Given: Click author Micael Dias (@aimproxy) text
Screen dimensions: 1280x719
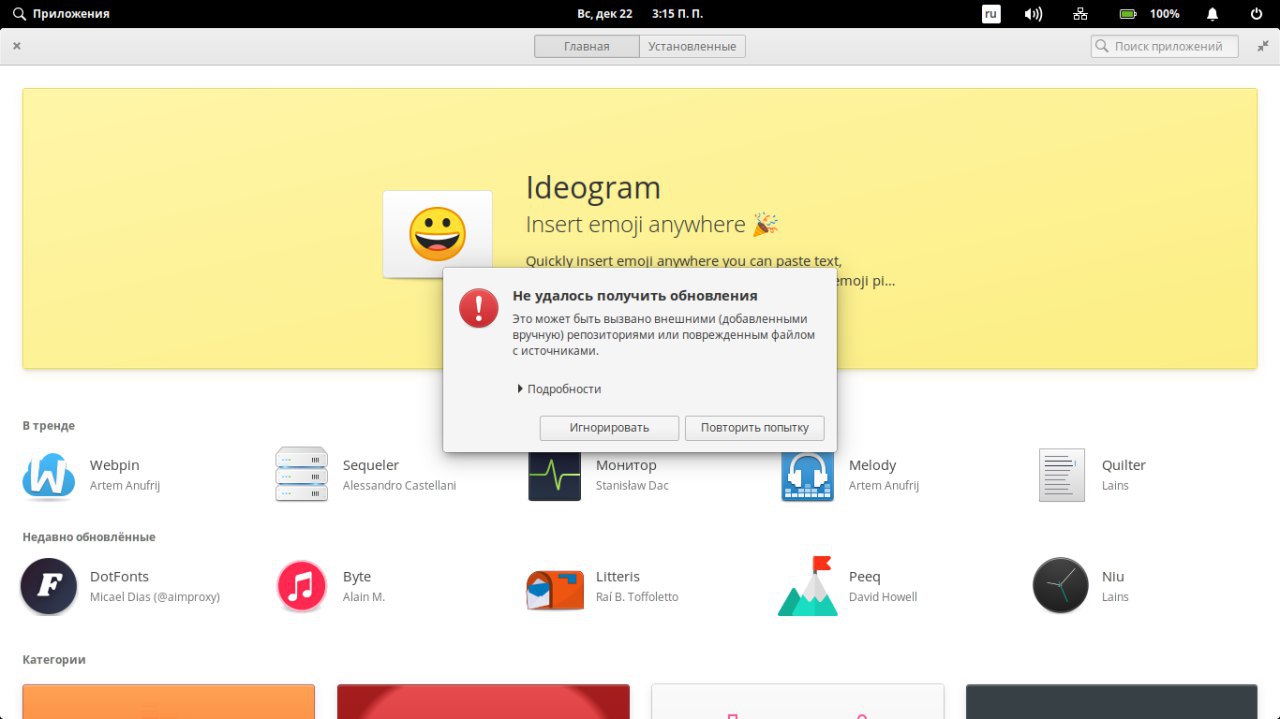Looking at the screenshot, I should coord(155,597).
